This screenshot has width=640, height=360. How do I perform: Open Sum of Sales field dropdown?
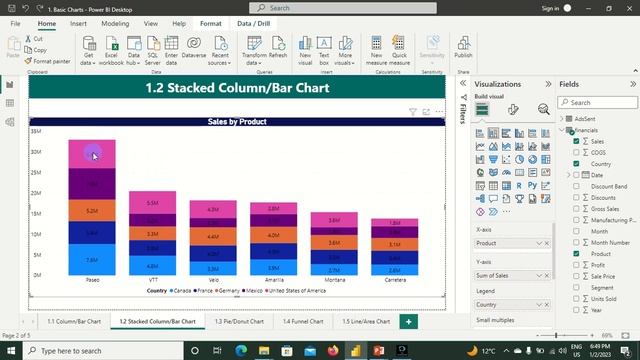point(539,276)
